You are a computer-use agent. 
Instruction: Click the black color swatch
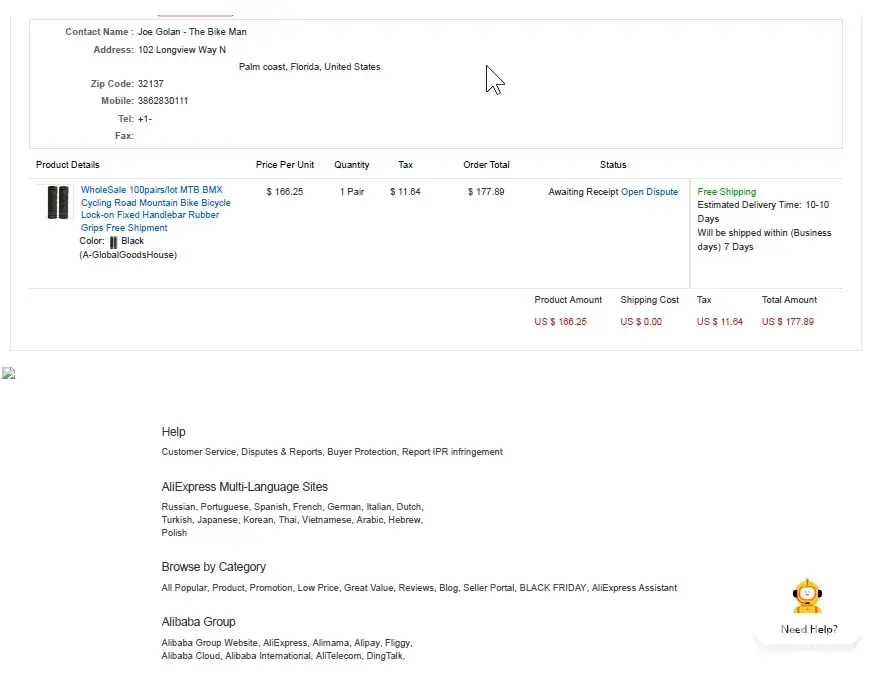pos(114,241)
